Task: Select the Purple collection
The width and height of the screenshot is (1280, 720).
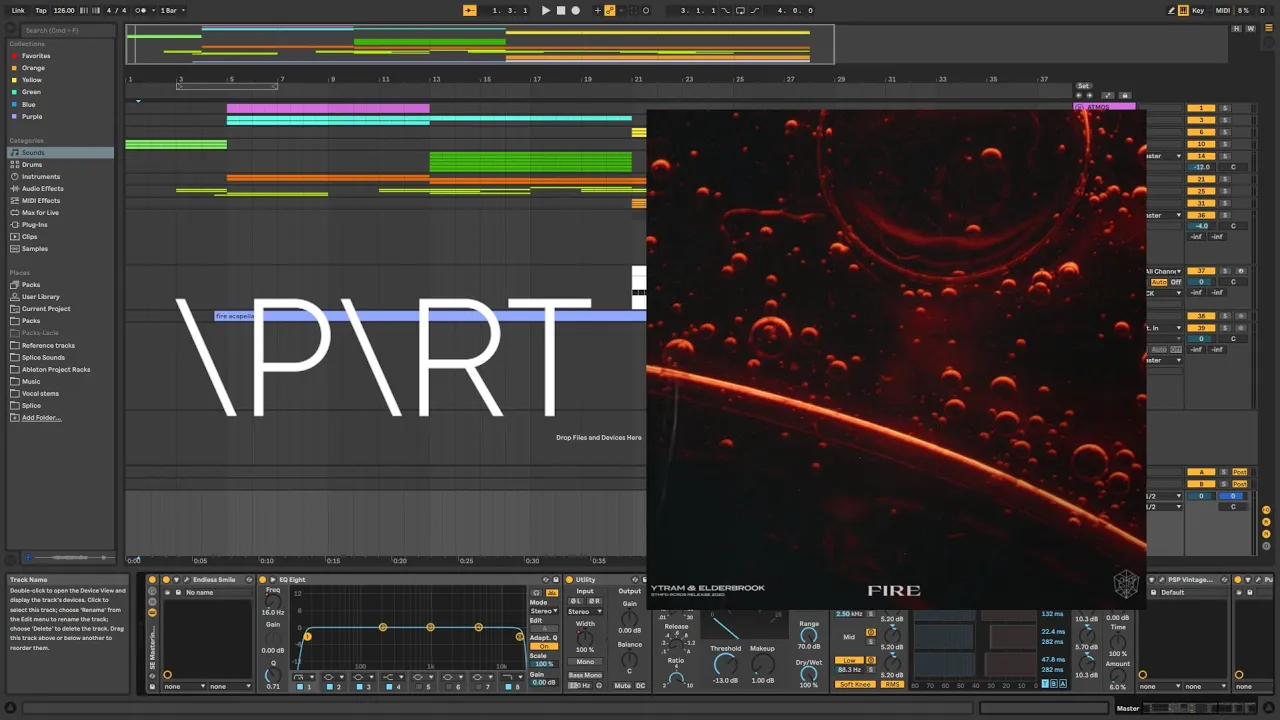Action: coord(32,116)
